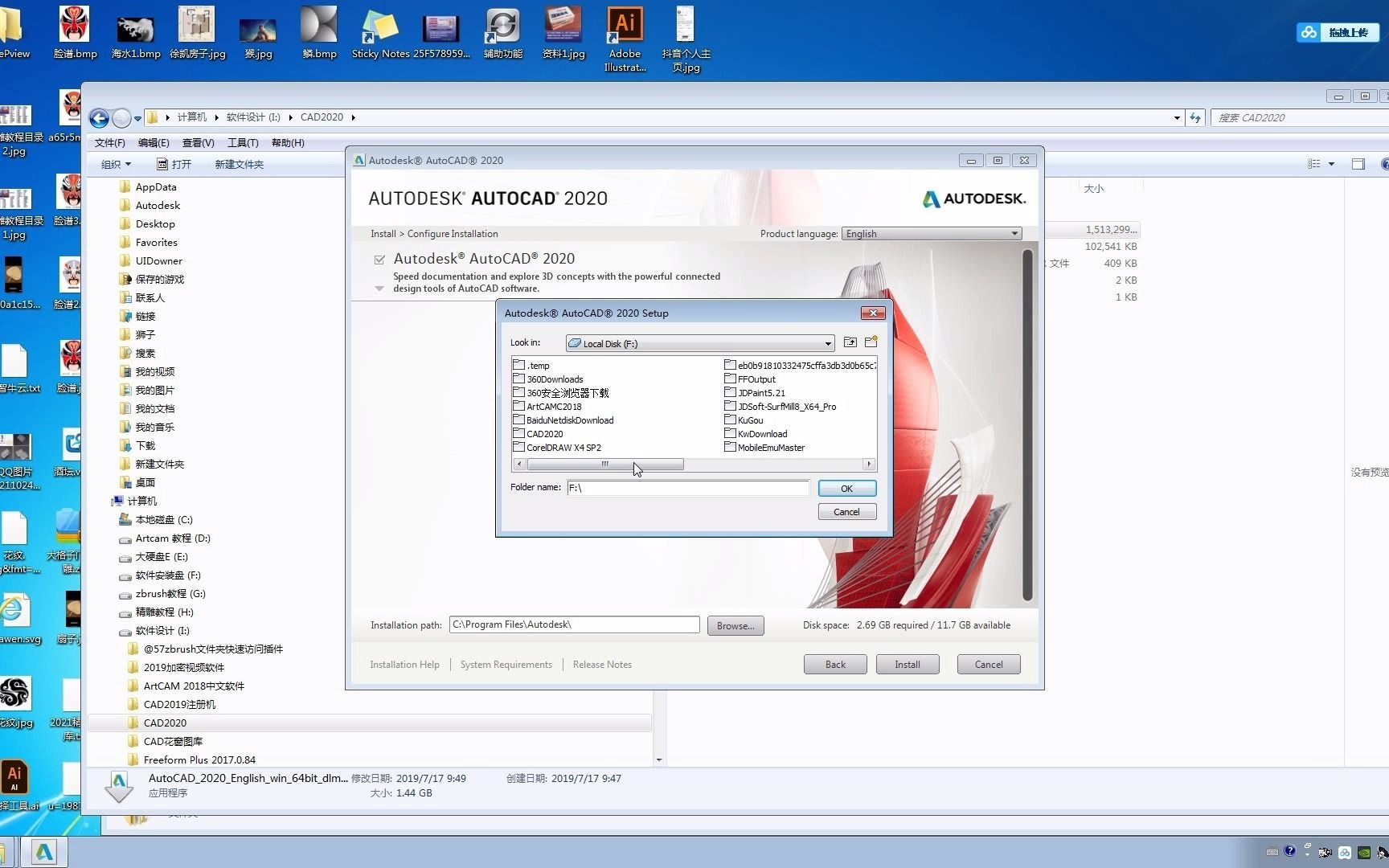The width and height of the screenshot is (1389, 868).
Task: Open Adobe Illustrator desktop shortcut
Action: tap(625, 38)
